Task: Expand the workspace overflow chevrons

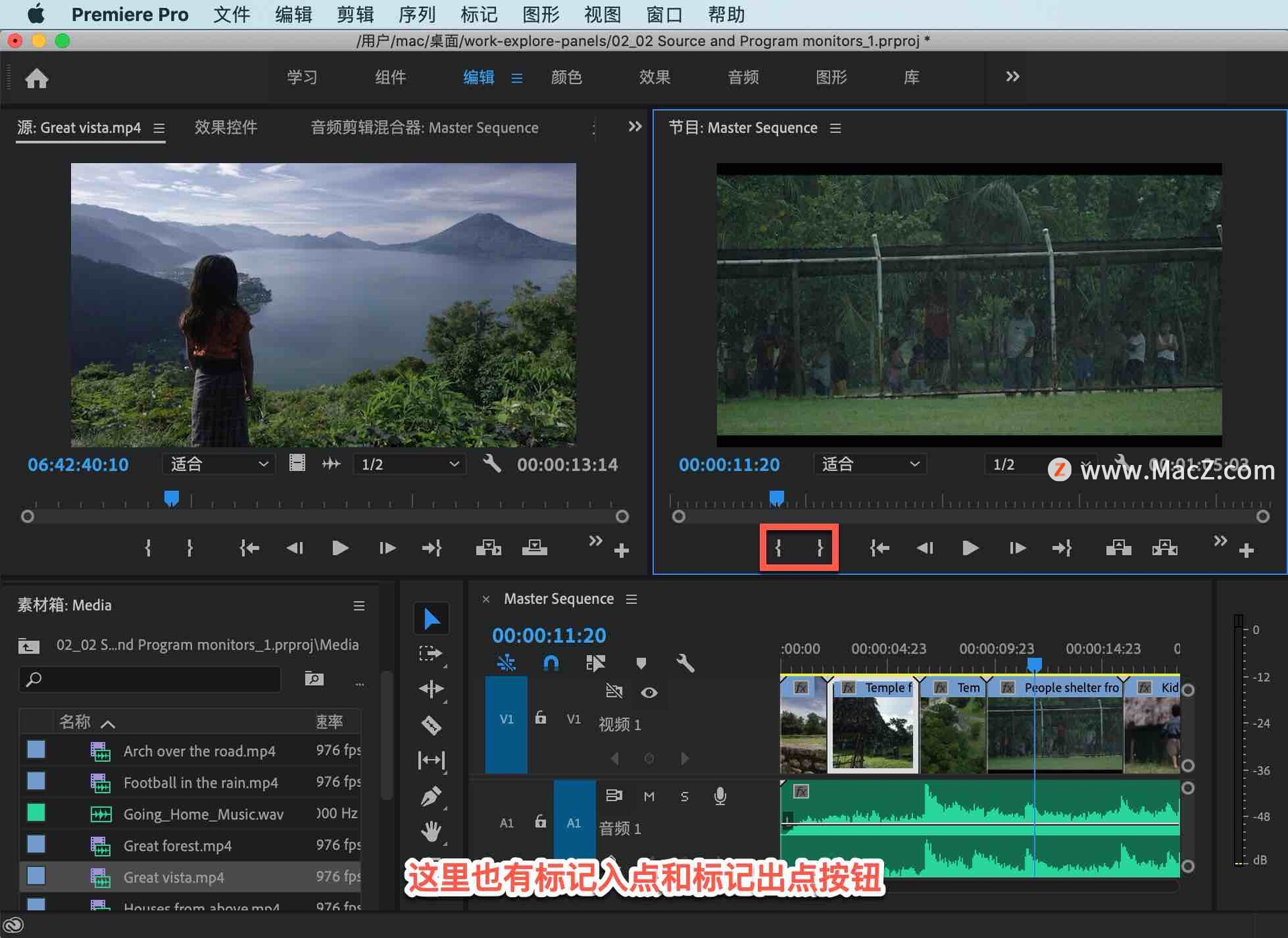Action: [x=1012, y=76]
